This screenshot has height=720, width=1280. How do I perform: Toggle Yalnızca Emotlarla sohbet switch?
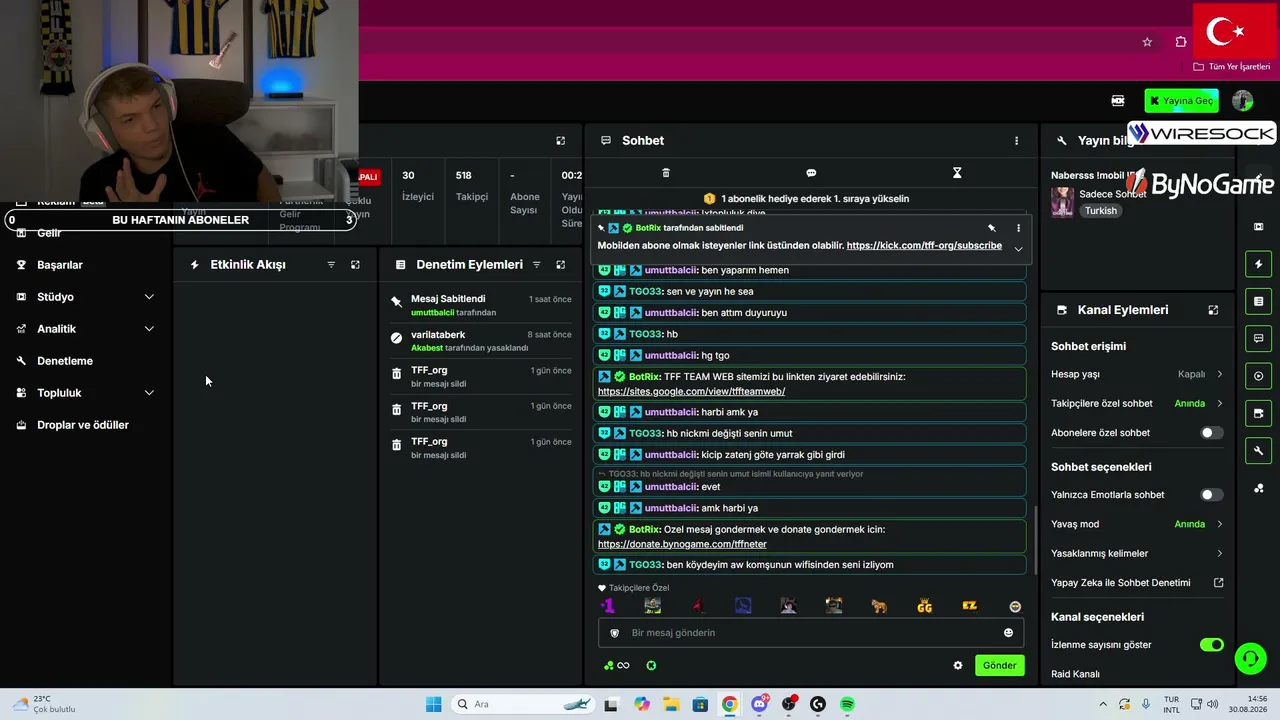[x=1211, y=495]
